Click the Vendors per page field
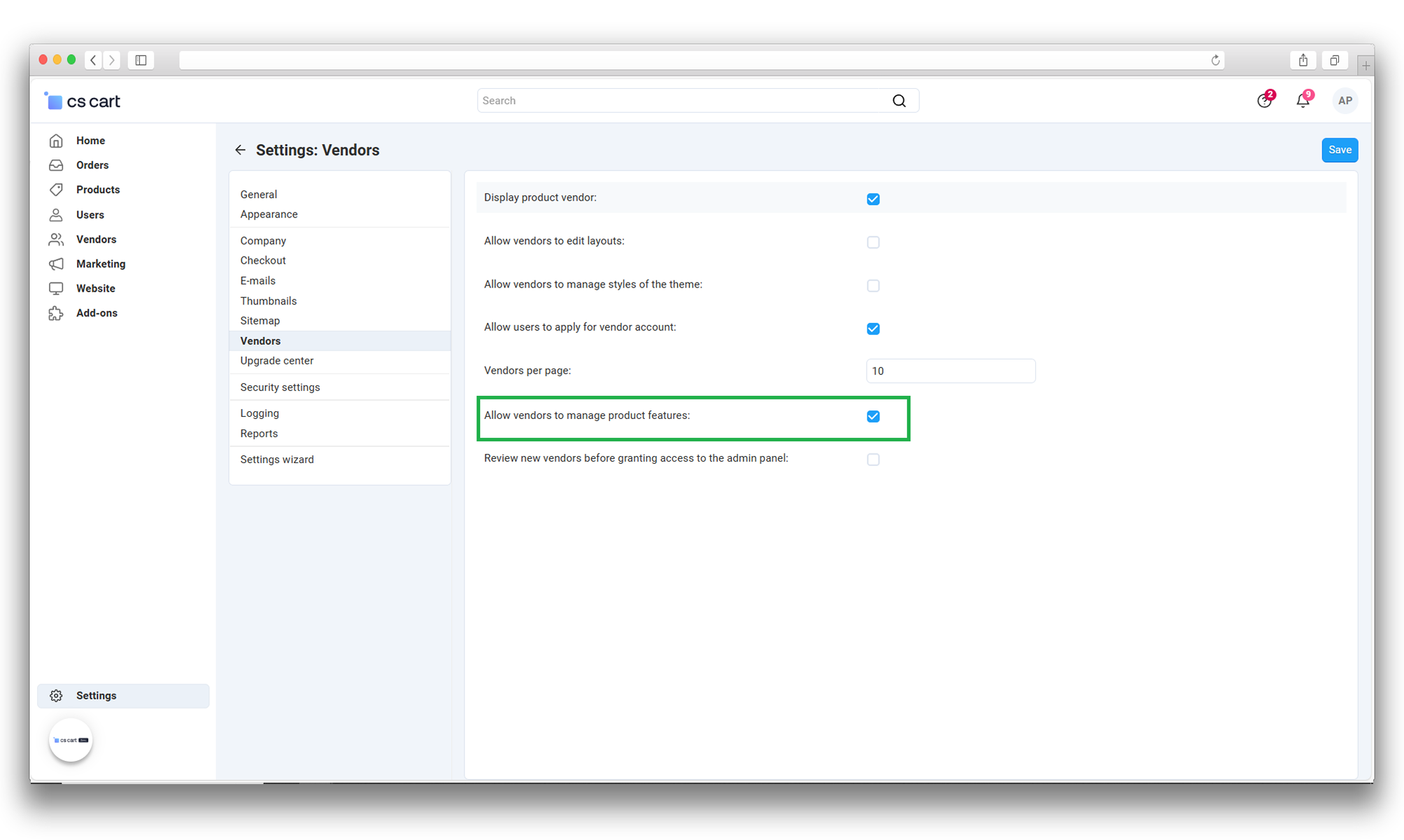1404x840 pixels. [950, 371]
